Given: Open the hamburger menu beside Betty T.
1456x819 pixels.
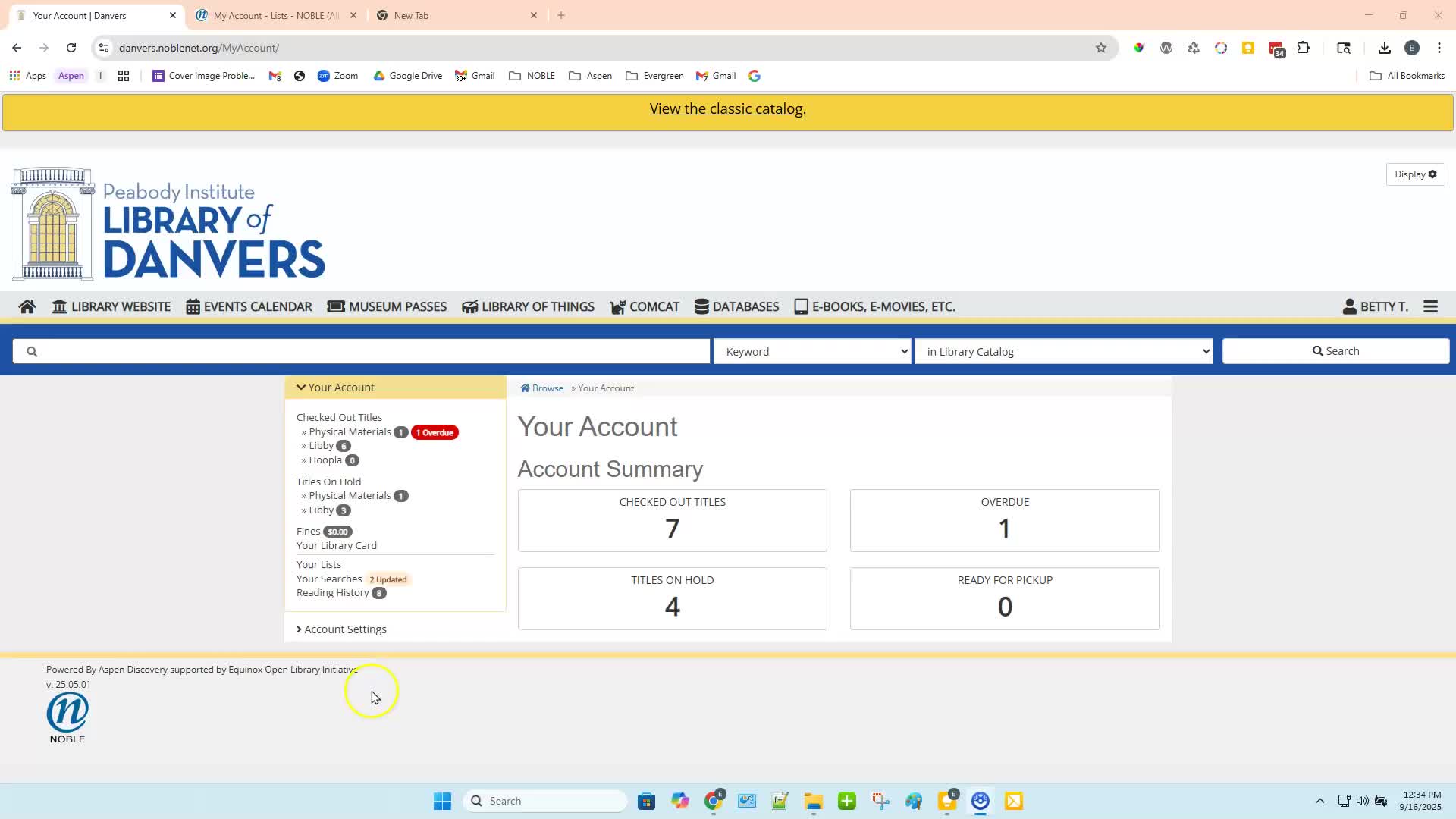Looking at the screenshot, I should click(x=1430, y=306).
